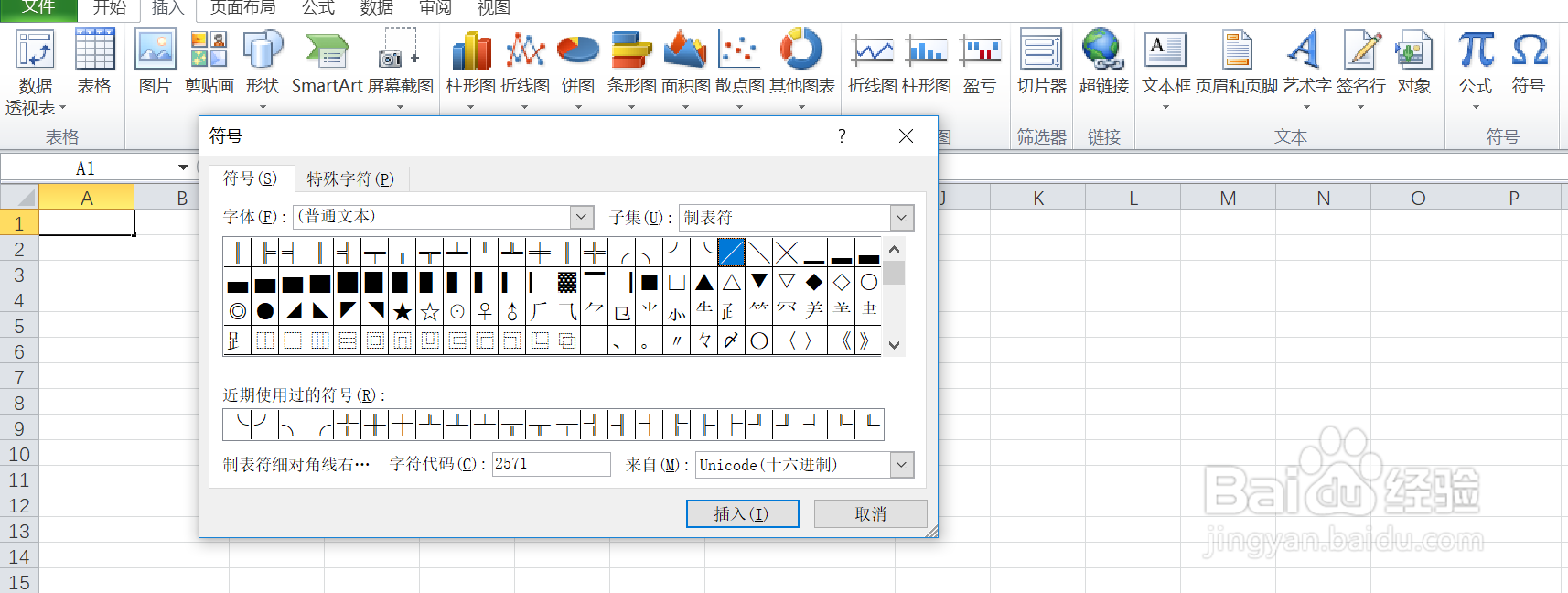Viewport: 1568px width, 593px height.
Task: Select the white star ☆ symbol
Action: pos(430,312)
